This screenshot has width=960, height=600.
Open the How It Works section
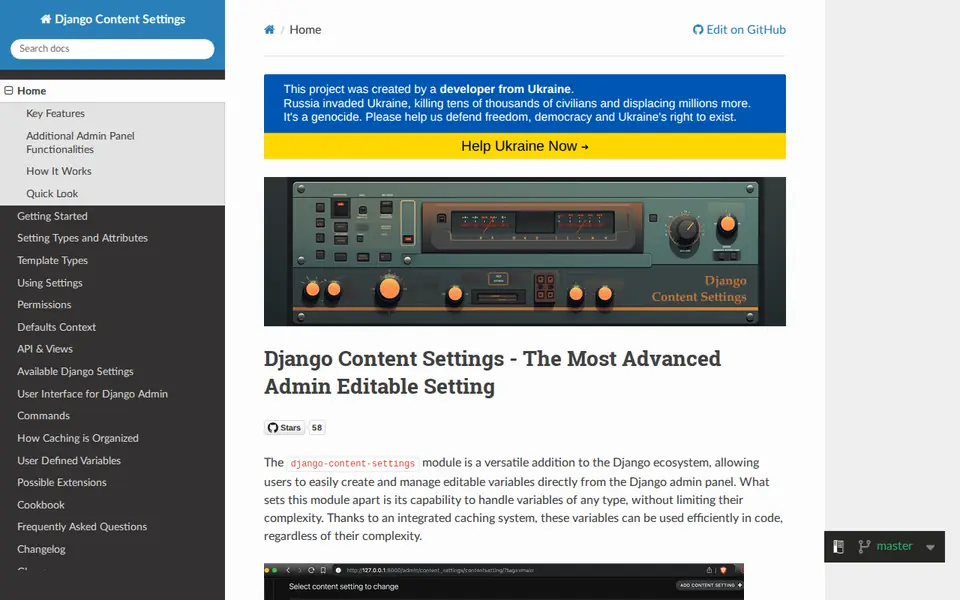[x=59, y=171]
